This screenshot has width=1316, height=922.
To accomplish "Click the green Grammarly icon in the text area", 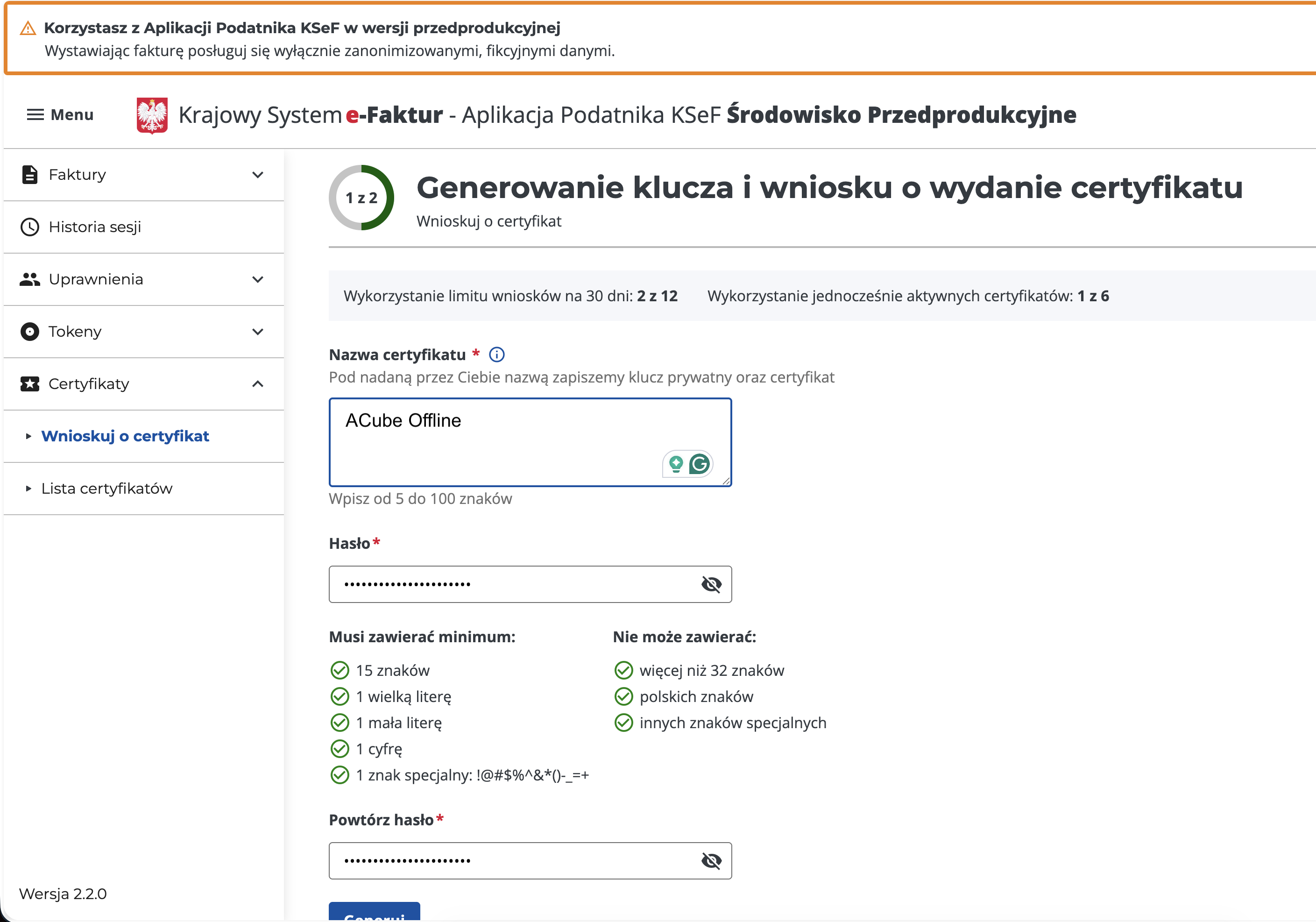I will point(699,464).
